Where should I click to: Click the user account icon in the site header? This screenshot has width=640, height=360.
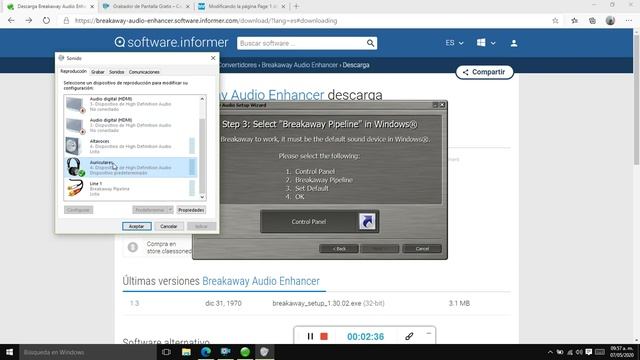tap(514, 43)
